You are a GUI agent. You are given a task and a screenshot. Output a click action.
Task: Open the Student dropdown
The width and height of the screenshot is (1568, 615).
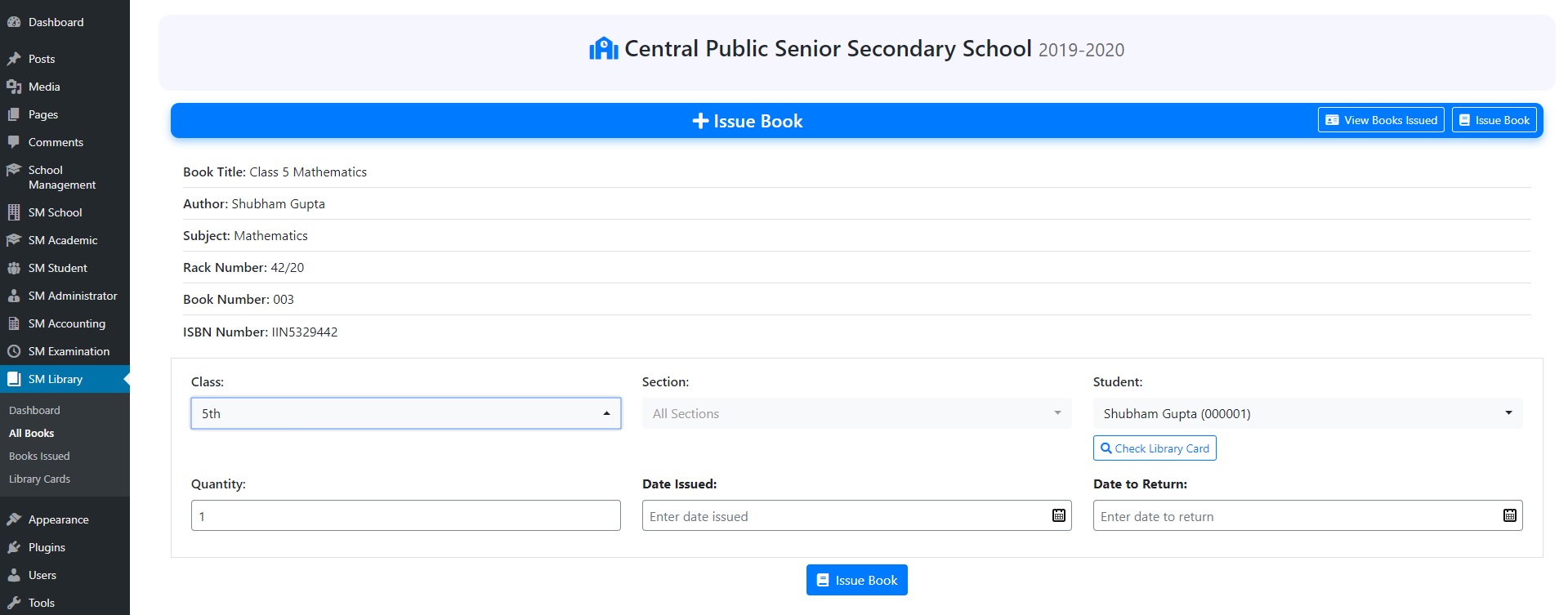point(1307,413)
